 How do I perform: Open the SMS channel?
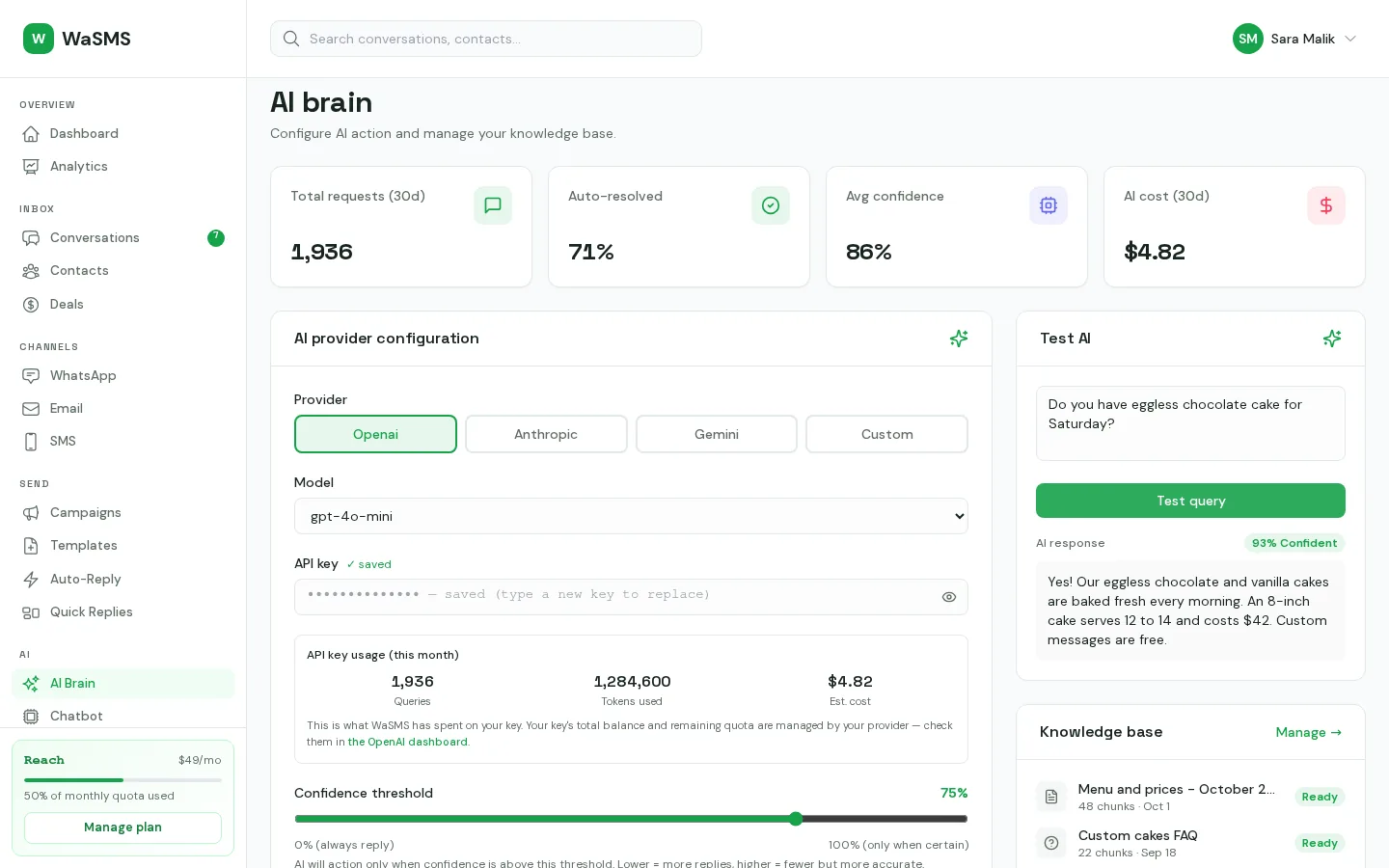[123, 442]
